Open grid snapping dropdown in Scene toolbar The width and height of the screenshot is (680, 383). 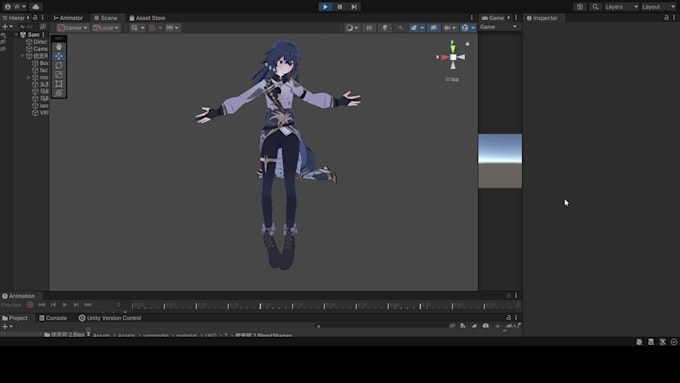point(138,28)
